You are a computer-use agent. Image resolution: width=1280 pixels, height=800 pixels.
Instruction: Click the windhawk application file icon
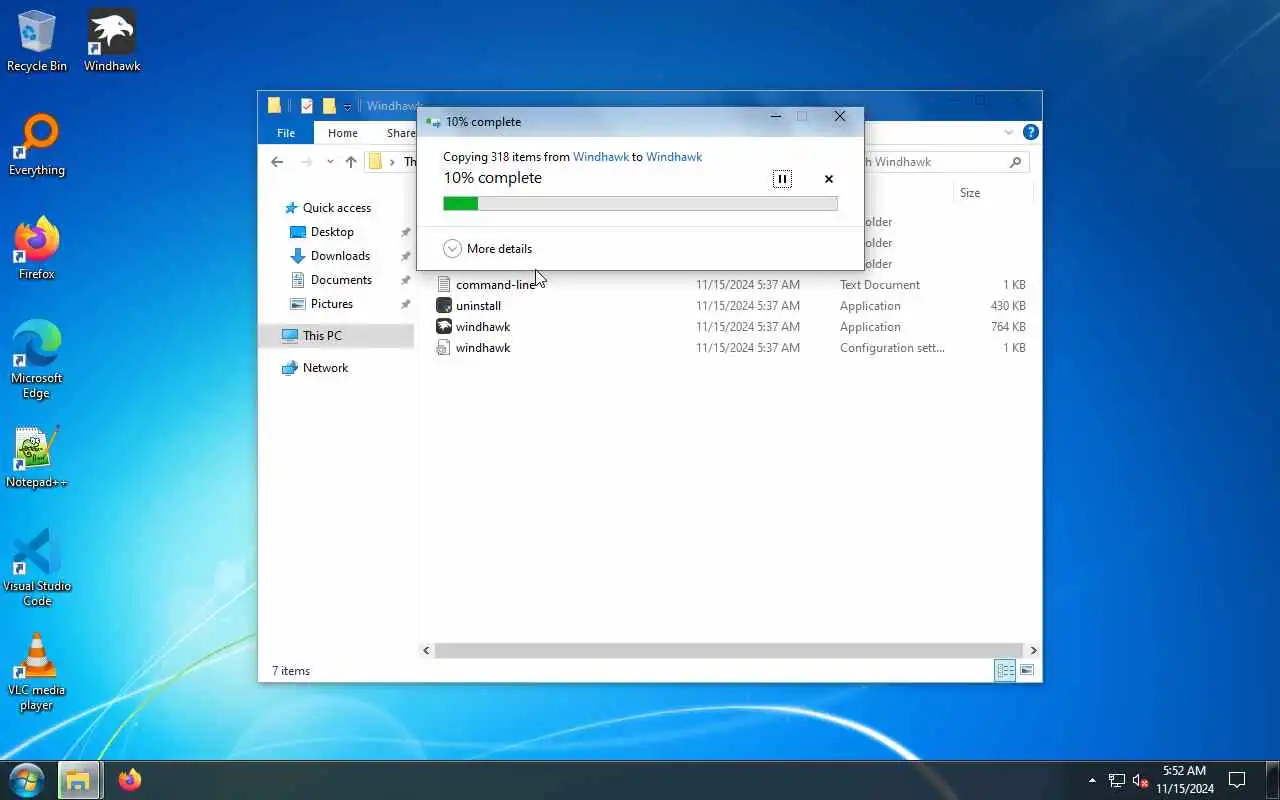444,327
